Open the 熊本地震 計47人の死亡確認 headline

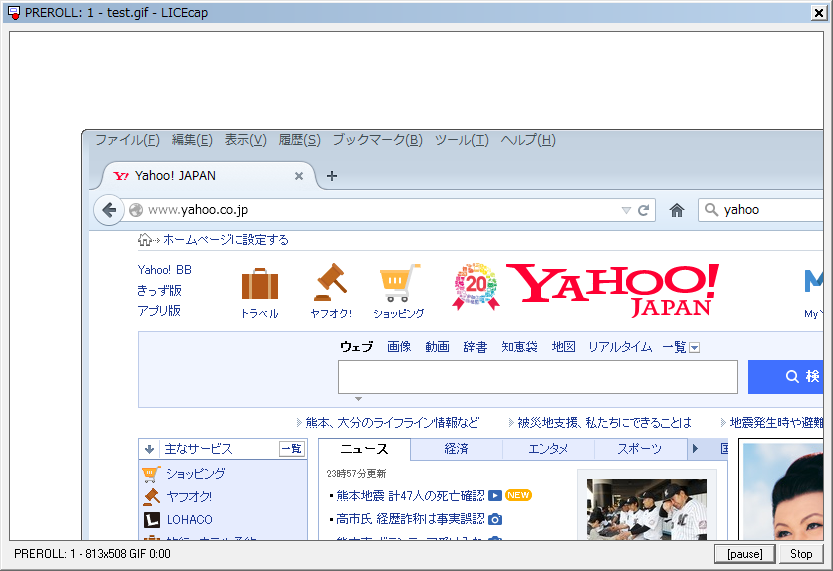[411, 496]
